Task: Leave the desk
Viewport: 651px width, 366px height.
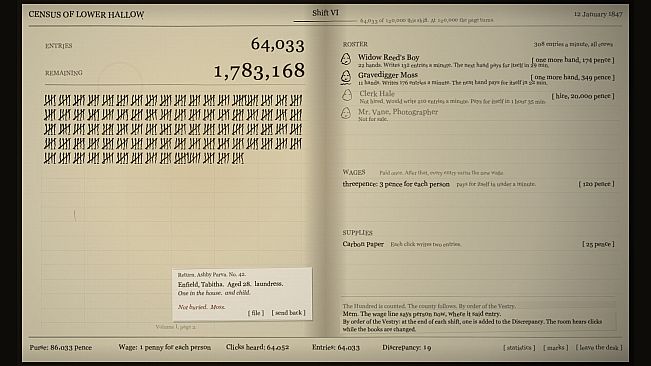Action: (x=599, y=348)
